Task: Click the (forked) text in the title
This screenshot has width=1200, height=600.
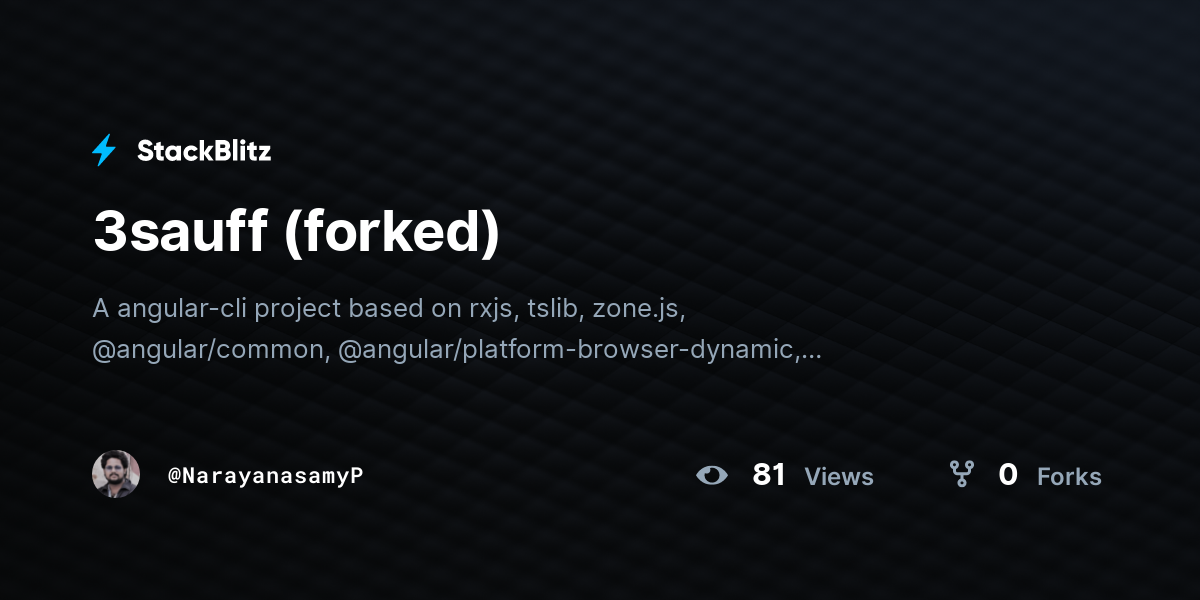Action: tap(391, 233)
